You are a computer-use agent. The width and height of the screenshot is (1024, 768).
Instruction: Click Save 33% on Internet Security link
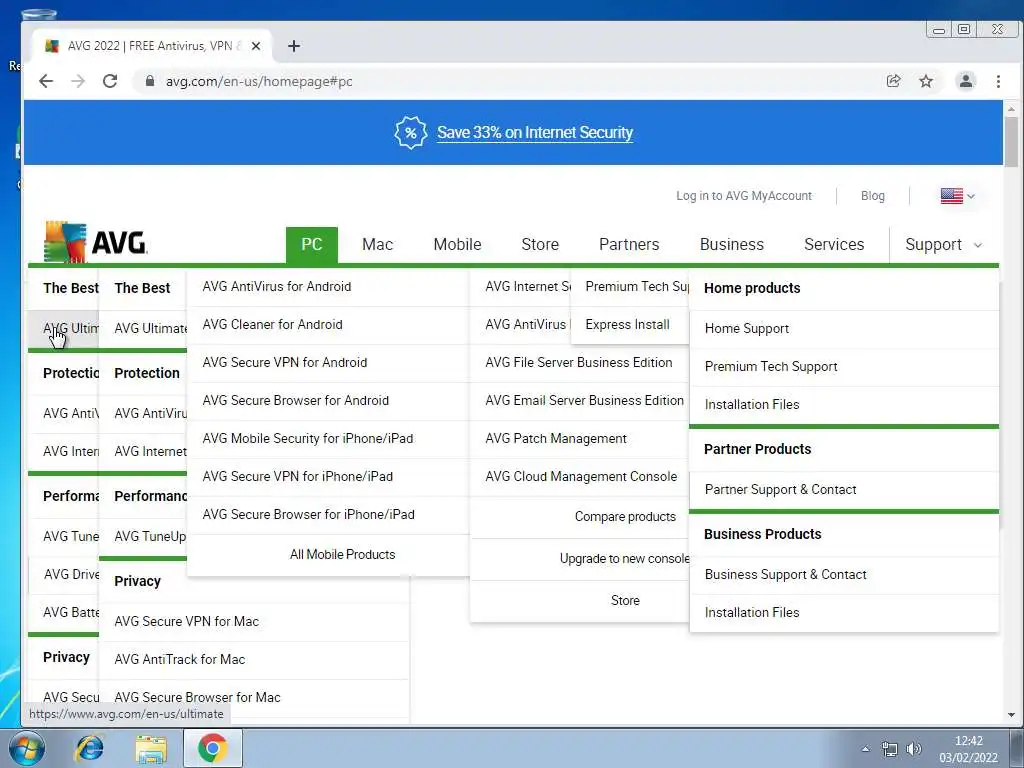pos(535,133)
